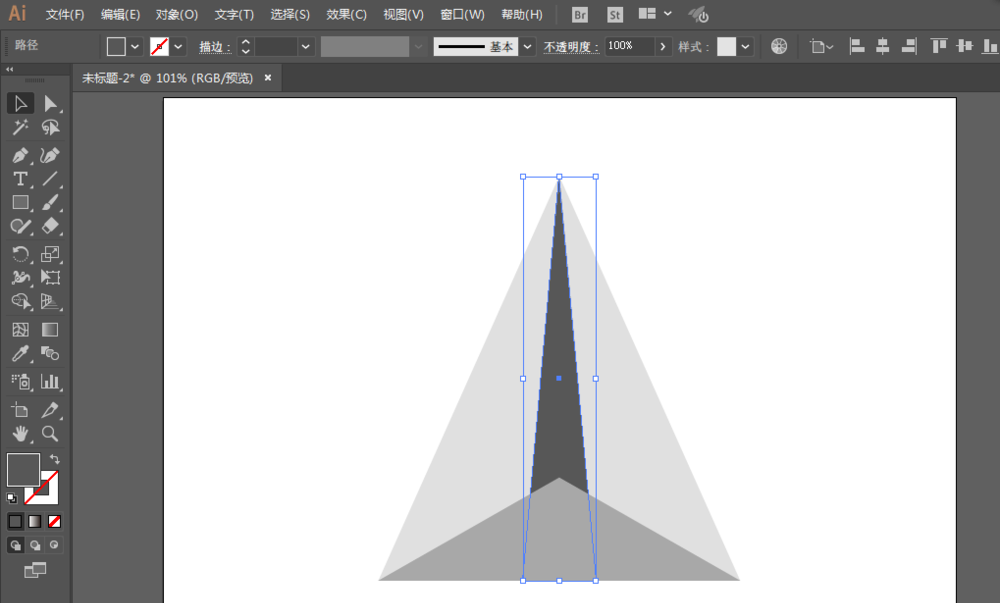Pick the Pen tool
Screen dimensions: 1000x603
(x=20, y=155)
